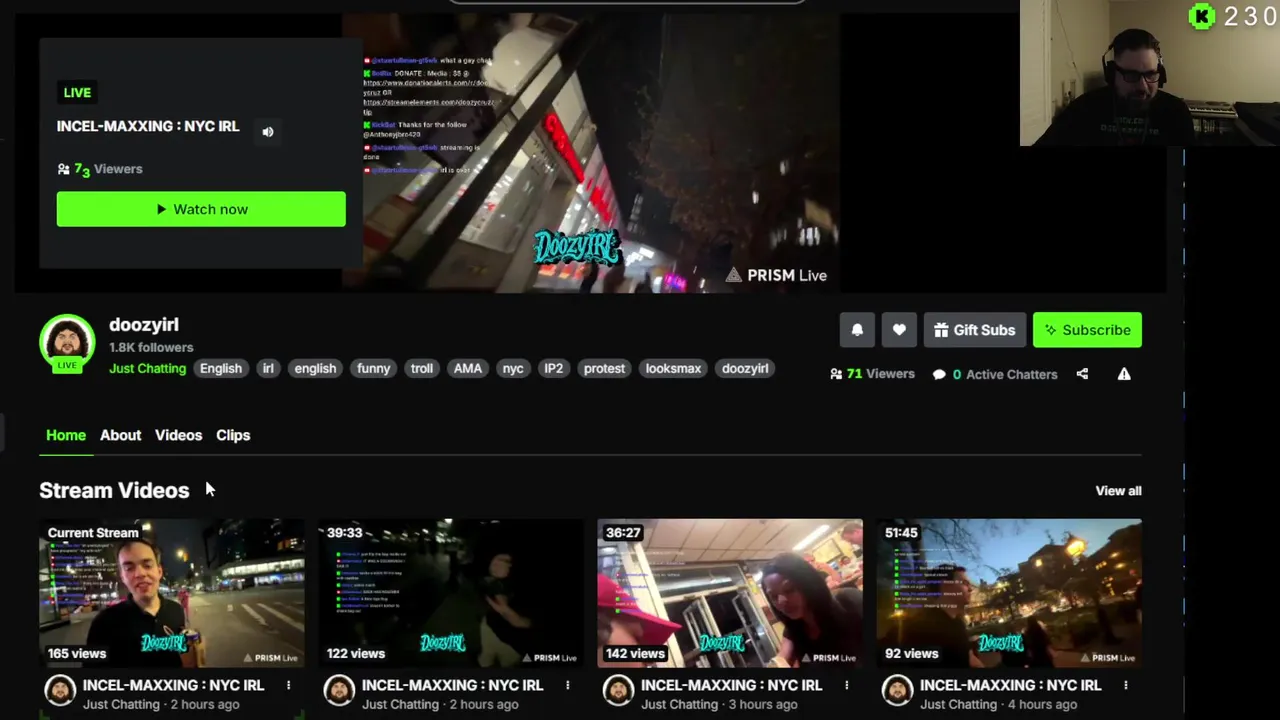The image size is (1280, 720).
Task: Click the INCEL-MAXXING : NYC IRL featured title
Action: tap(148, 126)
